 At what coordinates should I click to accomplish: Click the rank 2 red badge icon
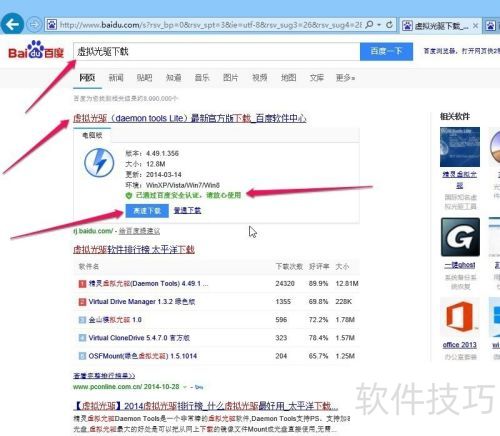click(x=82, y=302)
